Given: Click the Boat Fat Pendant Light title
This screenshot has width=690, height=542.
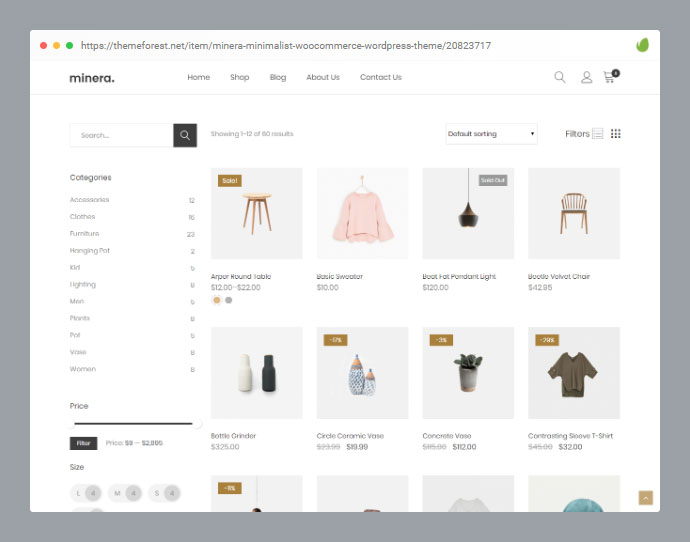Looking at the screenshot, I should (459, 276).
